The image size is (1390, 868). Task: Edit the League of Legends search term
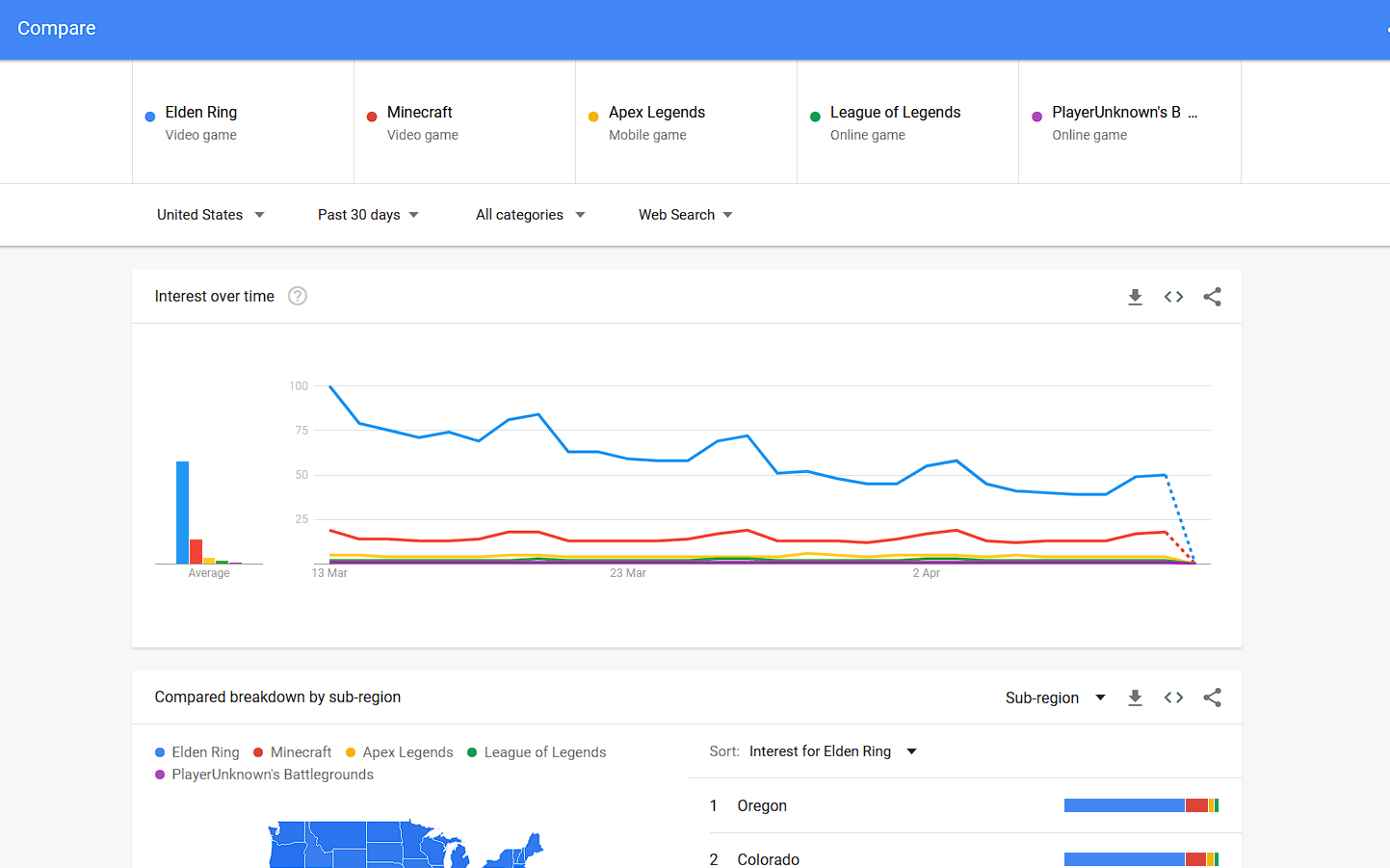[x=907, y=122]
